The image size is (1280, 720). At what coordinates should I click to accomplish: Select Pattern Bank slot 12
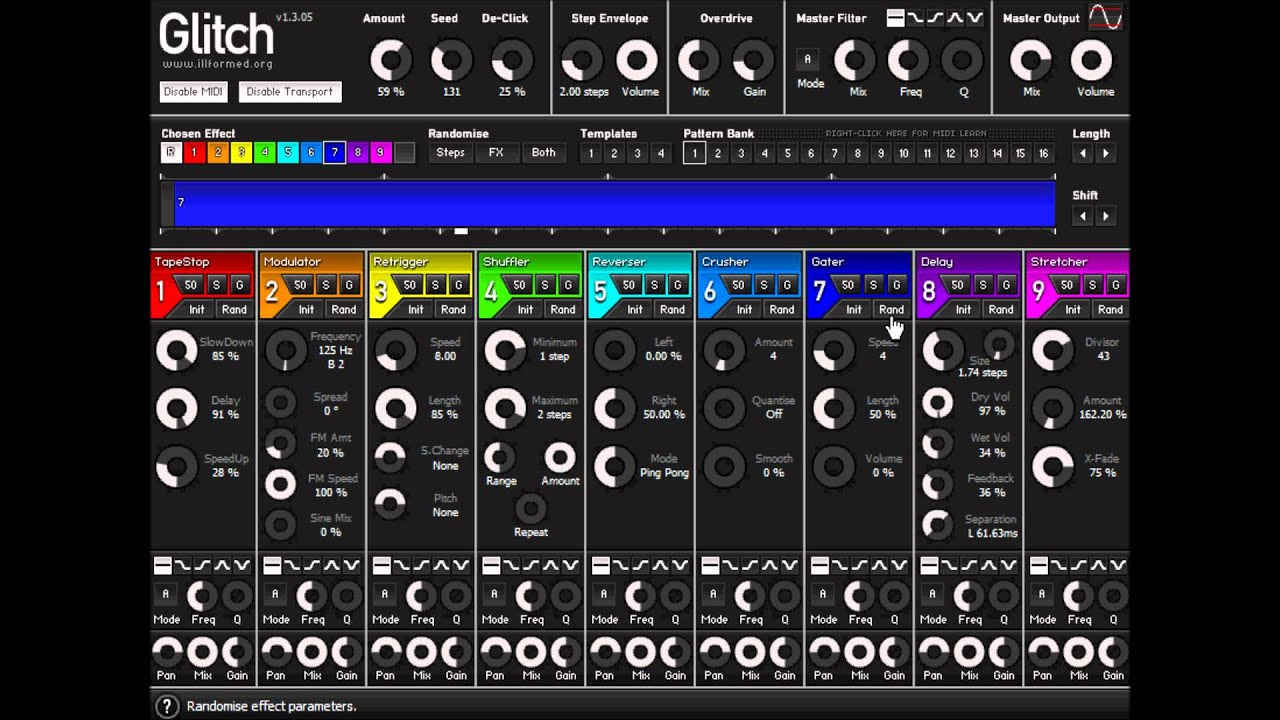[950, 153]
